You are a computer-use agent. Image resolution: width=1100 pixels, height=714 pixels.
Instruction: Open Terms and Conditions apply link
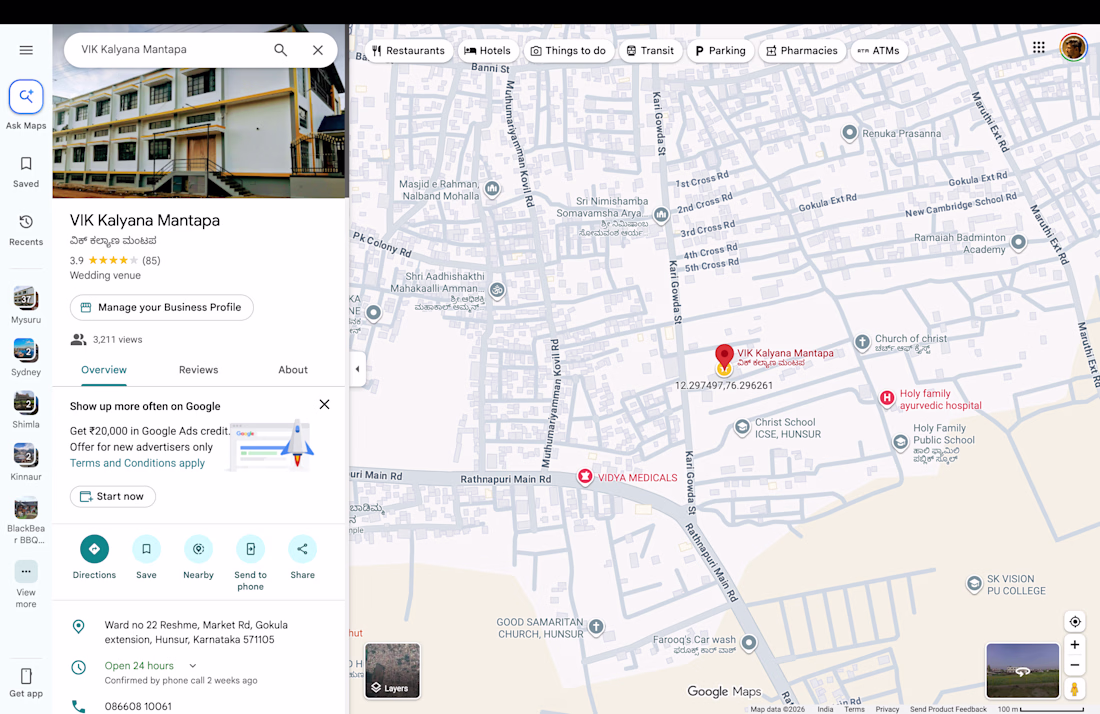point(138,463)
